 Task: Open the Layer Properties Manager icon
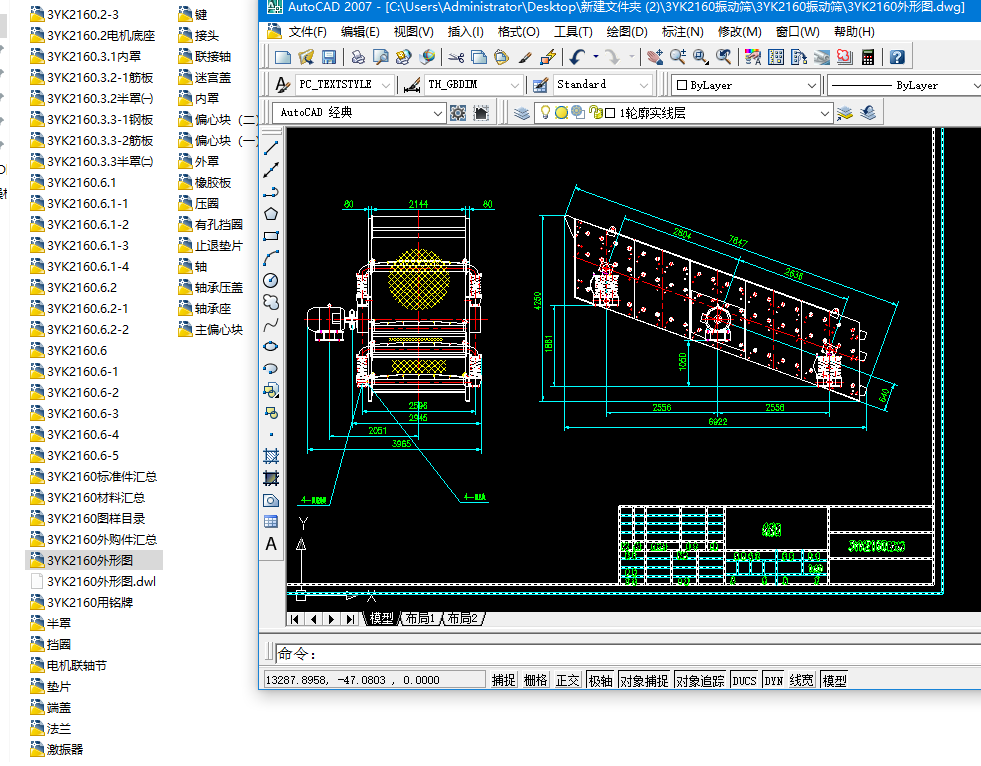tap(522, 113)
